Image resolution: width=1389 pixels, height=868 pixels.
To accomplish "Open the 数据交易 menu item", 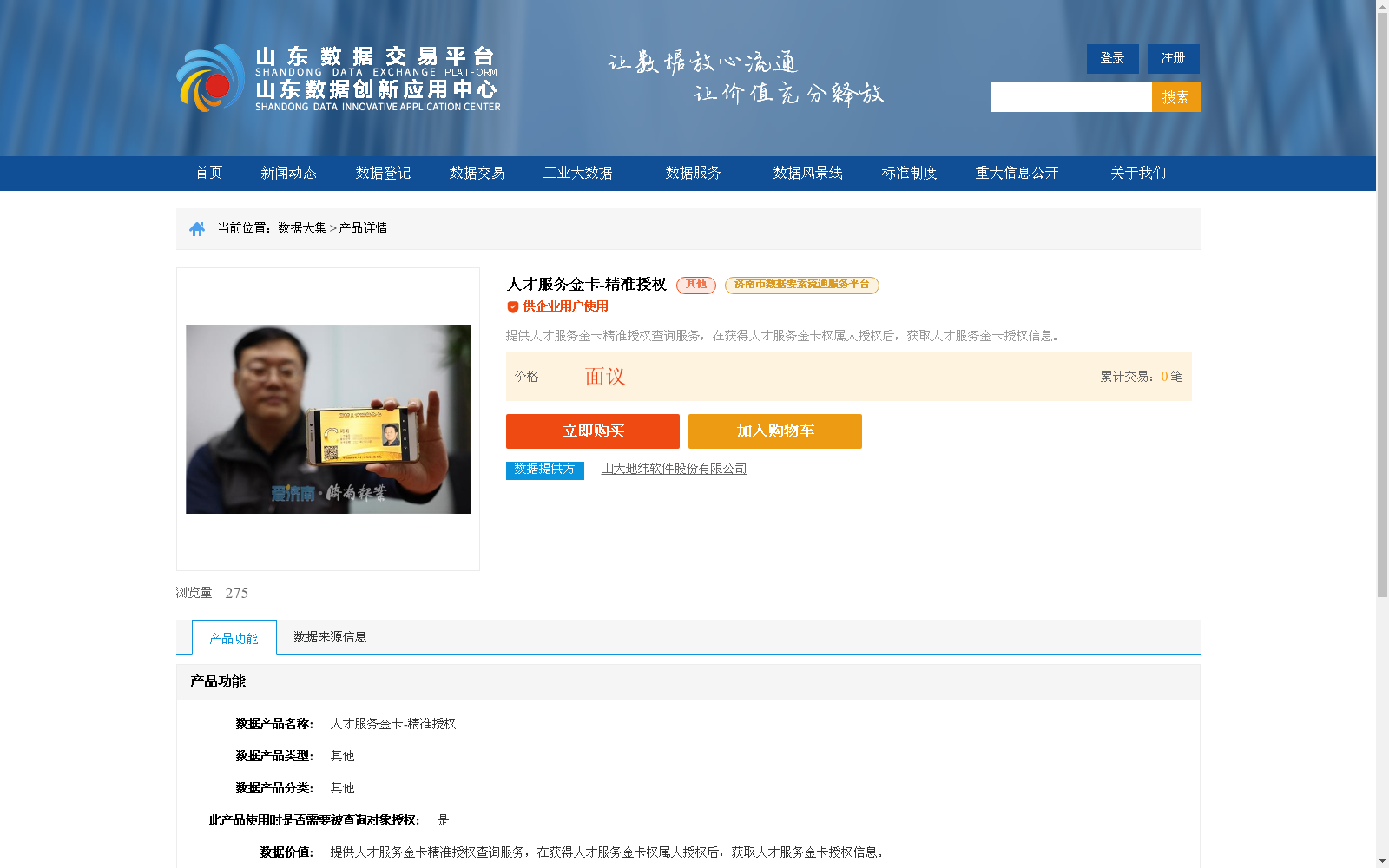I will pos(477,173).
